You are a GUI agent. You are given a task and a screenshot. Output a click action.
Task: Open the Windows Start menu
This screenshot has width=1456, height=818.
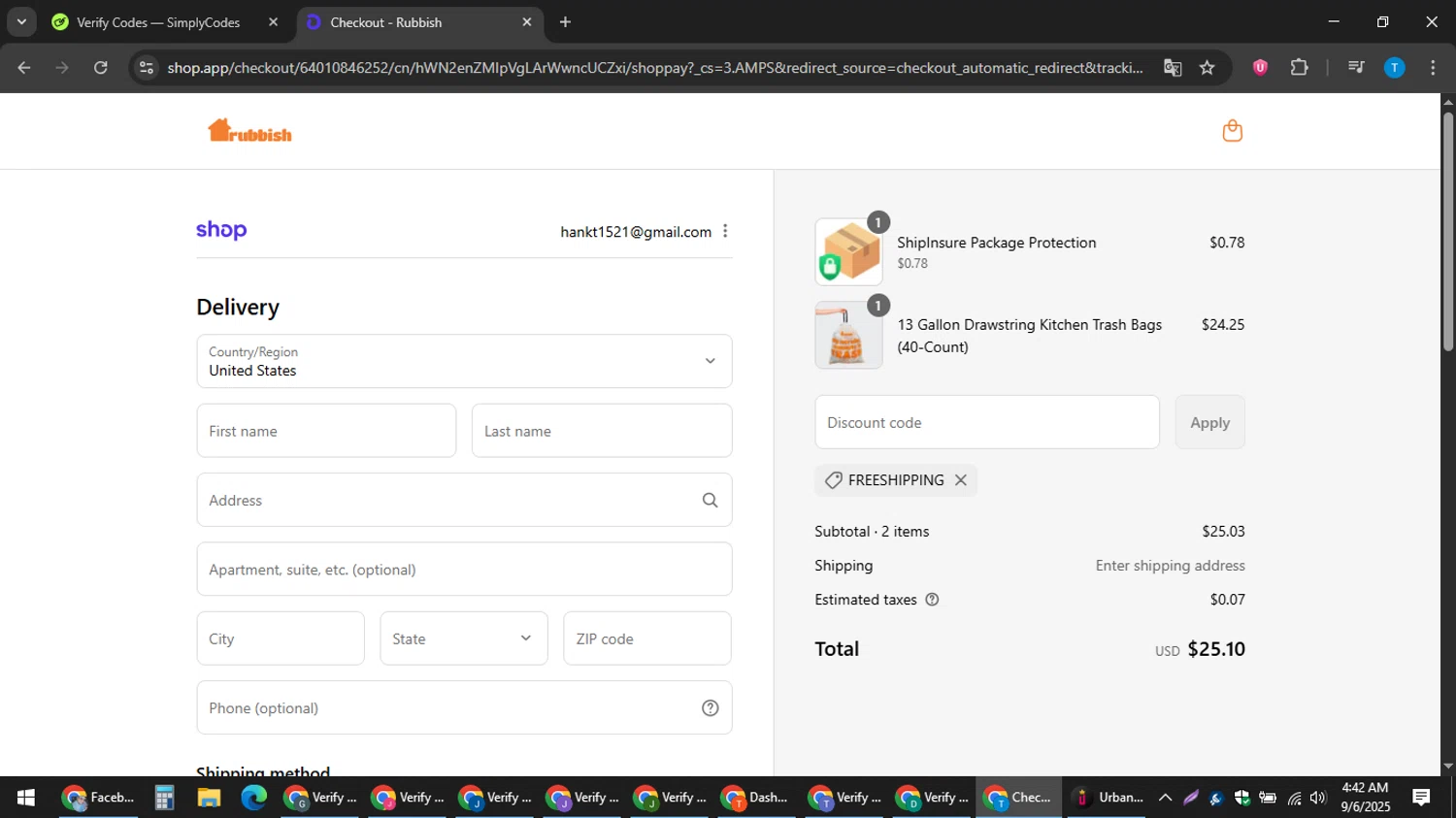click(x=26, y=798)
